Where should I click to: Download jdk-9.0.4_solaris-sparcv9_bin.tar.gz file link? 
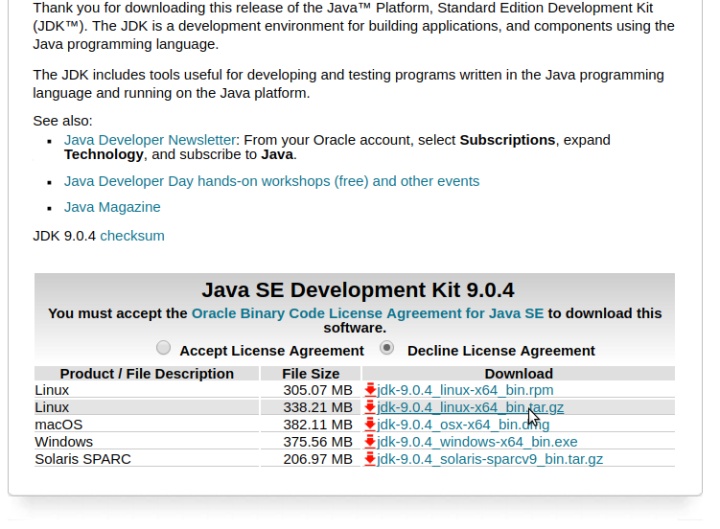(490, 459)
